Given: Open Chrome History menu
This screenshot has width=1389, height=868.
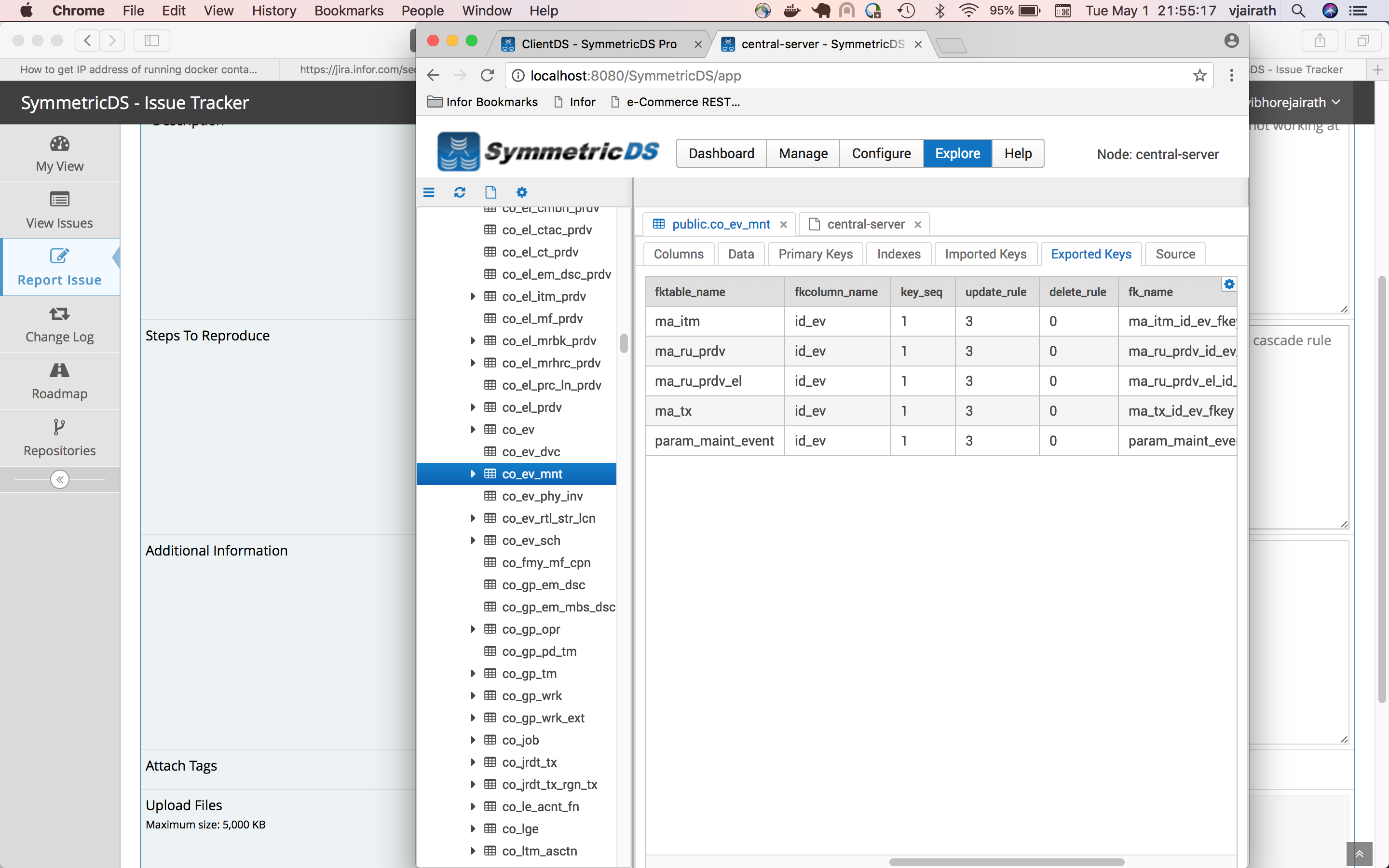Looking at the screenshot, I should [274, 11].
